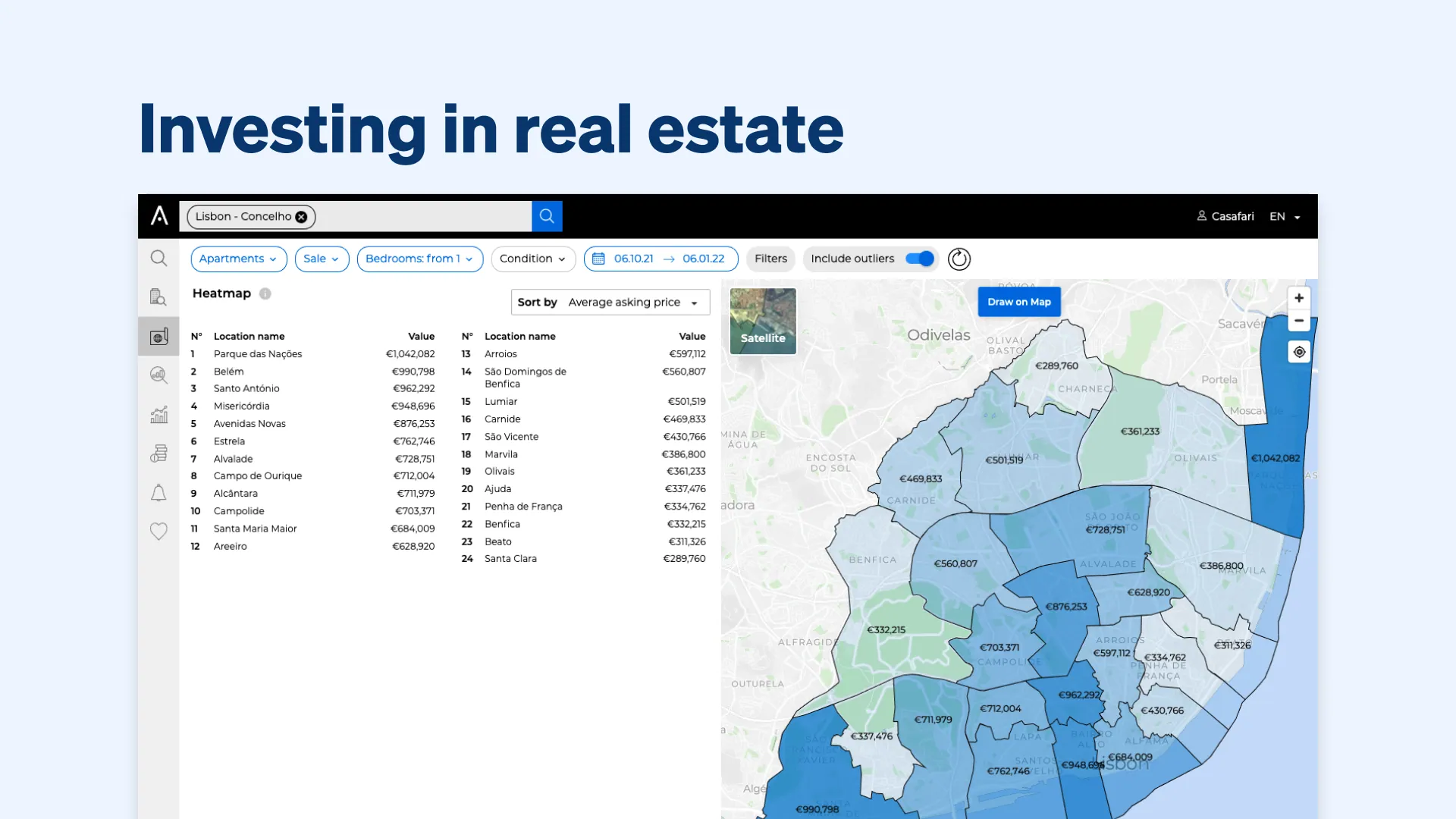Select Penha de França in the list
The height and width of the screenshot is (819, 1456).
coord(584,507)
